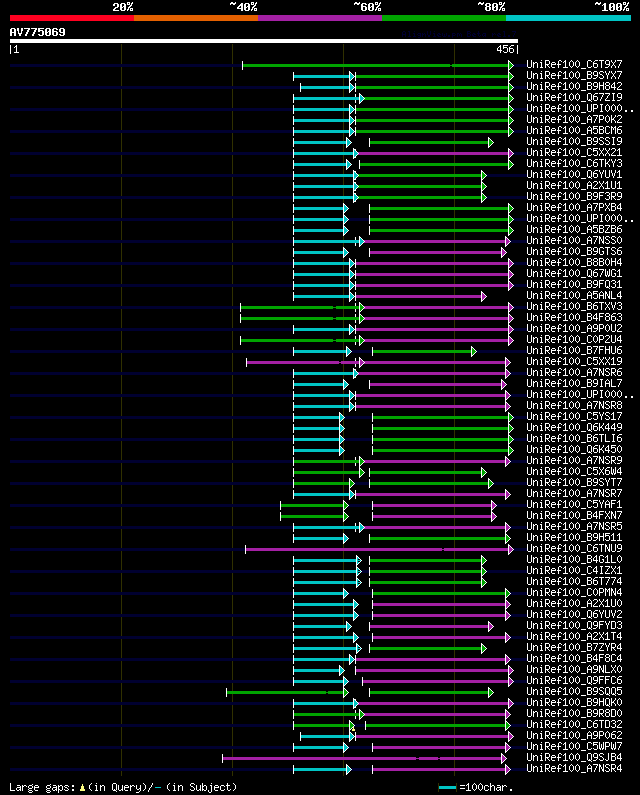640x795 pixels.
Task: Open the UniRef100_C5YAF1 hit
Action: point(574,504)
